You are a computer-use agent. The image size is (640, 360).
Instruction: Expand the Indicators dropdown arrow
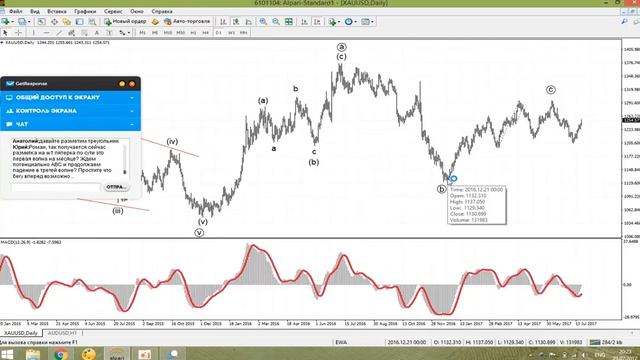click(x=339, y=22)
